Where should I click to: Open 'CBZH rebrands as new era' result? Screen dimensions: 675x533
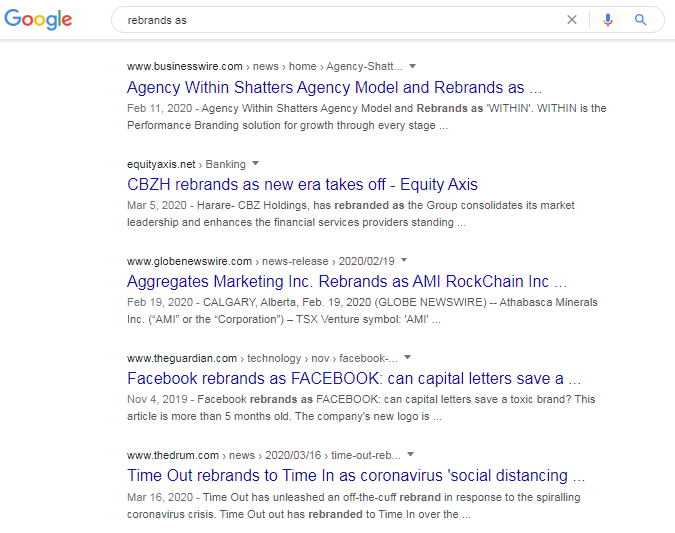click(302, 184)
